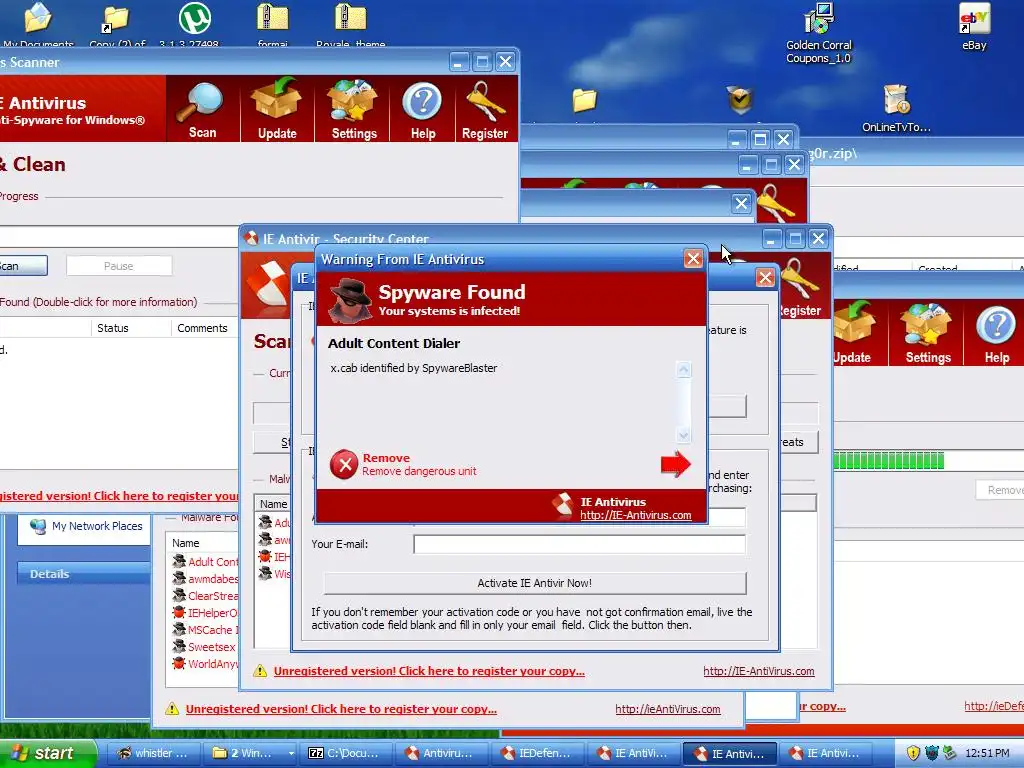The height and width of the screenshot is (768, 1024).
Task: Open Settings in Scanner window toolbar
Action: [x=353, y=110]
